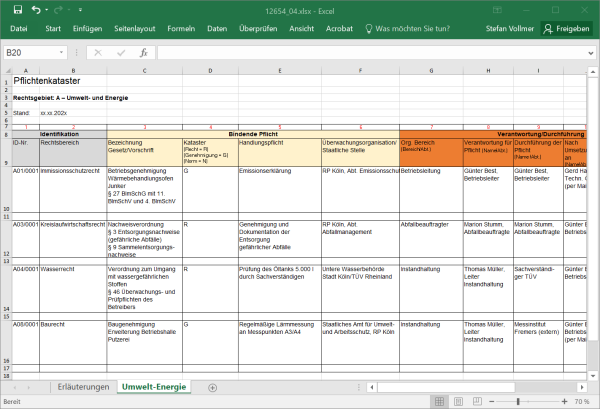Switch to Normal view in status bar
The image size is (600, 409).
point(441,402)
